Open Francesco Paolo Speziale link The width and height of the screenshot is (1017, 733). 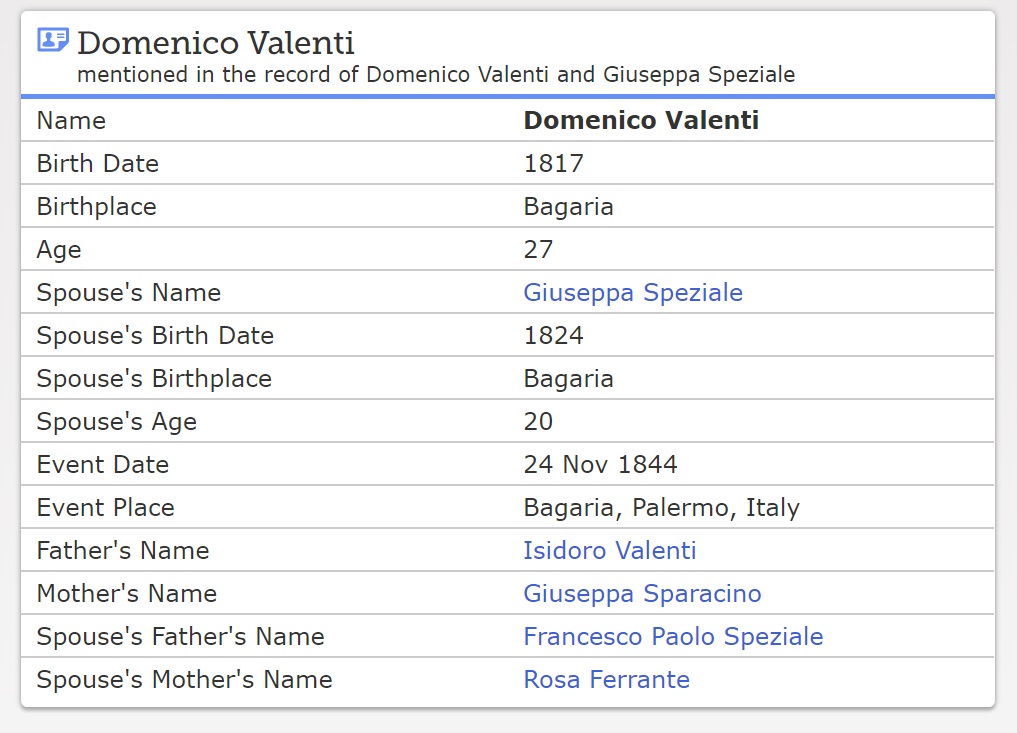pyautogui.click(x=673, y=637)
